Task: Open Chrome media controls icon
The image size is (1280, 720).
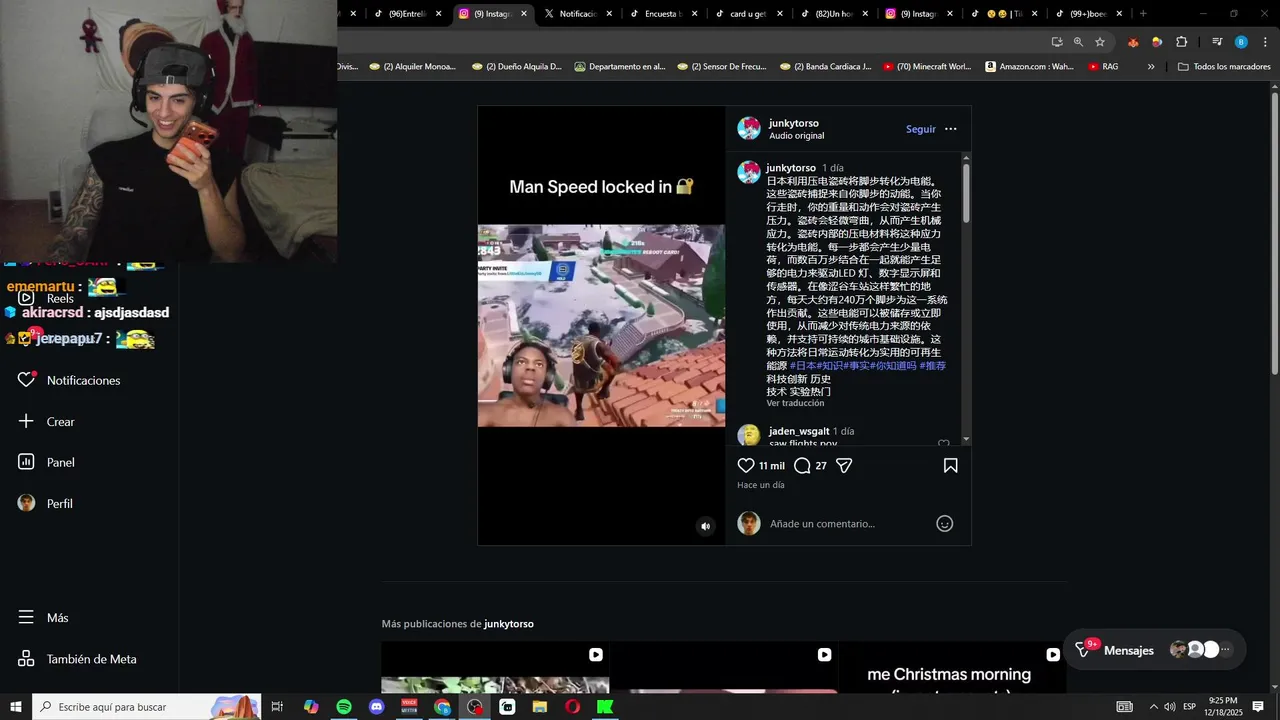Action: click(1217, 42)
